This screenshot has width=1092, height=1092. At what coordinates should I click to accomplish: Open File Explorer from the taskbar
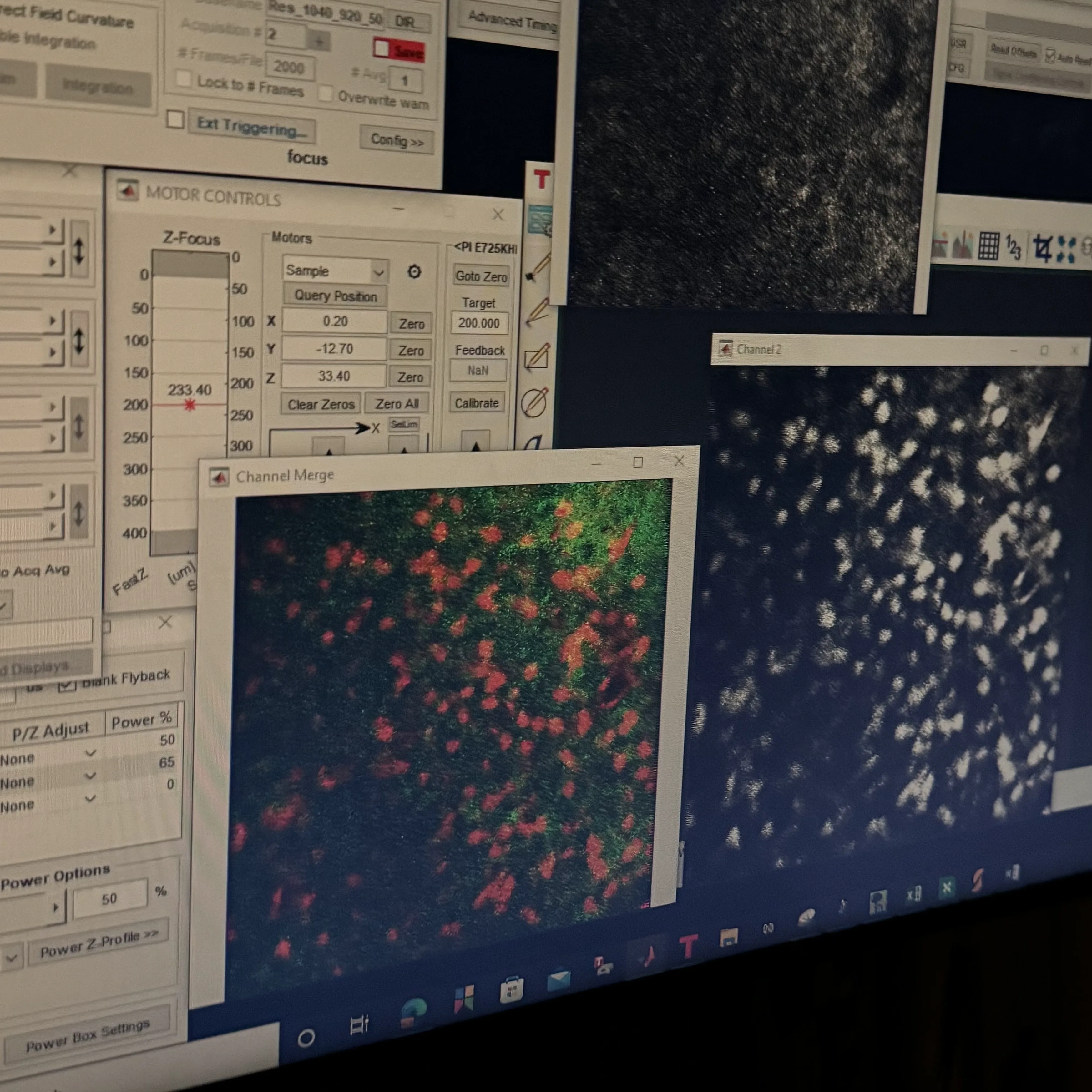point(729,938)
